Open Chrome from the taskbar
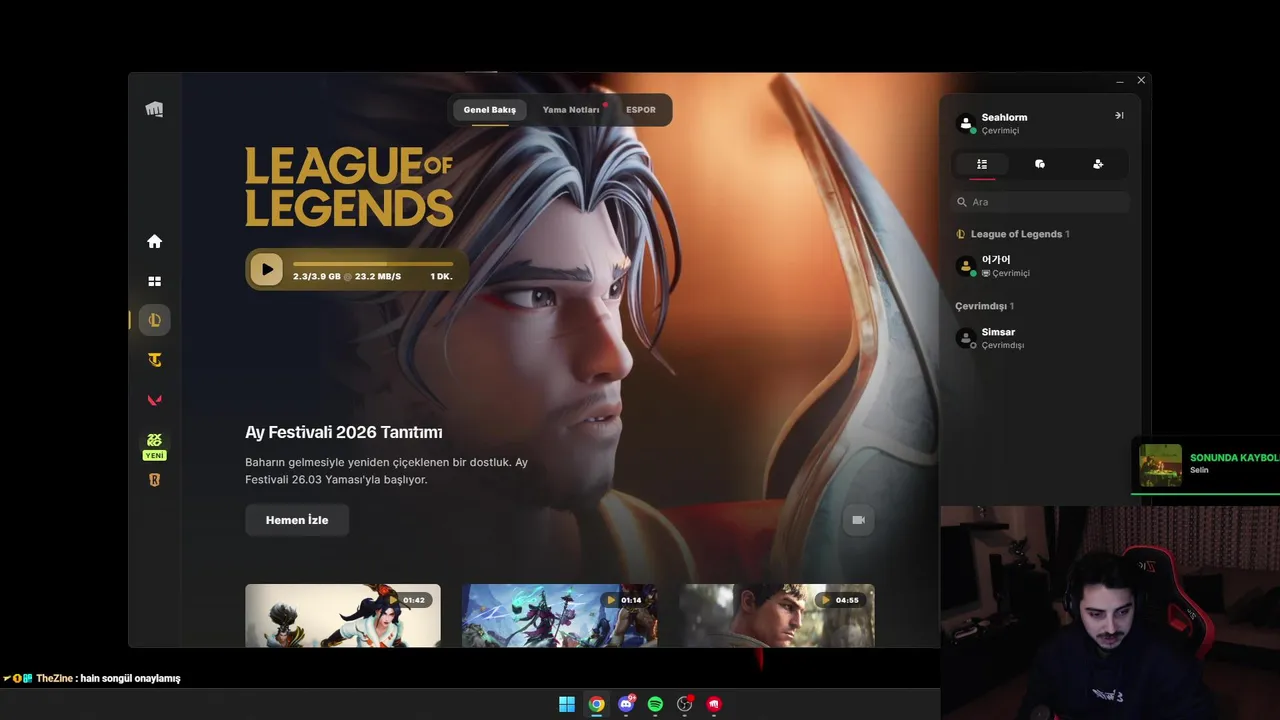 click(596, 704)
